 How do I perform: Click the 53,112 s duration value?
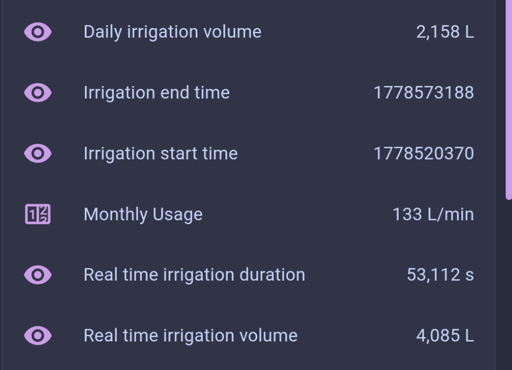pos(440,275)
